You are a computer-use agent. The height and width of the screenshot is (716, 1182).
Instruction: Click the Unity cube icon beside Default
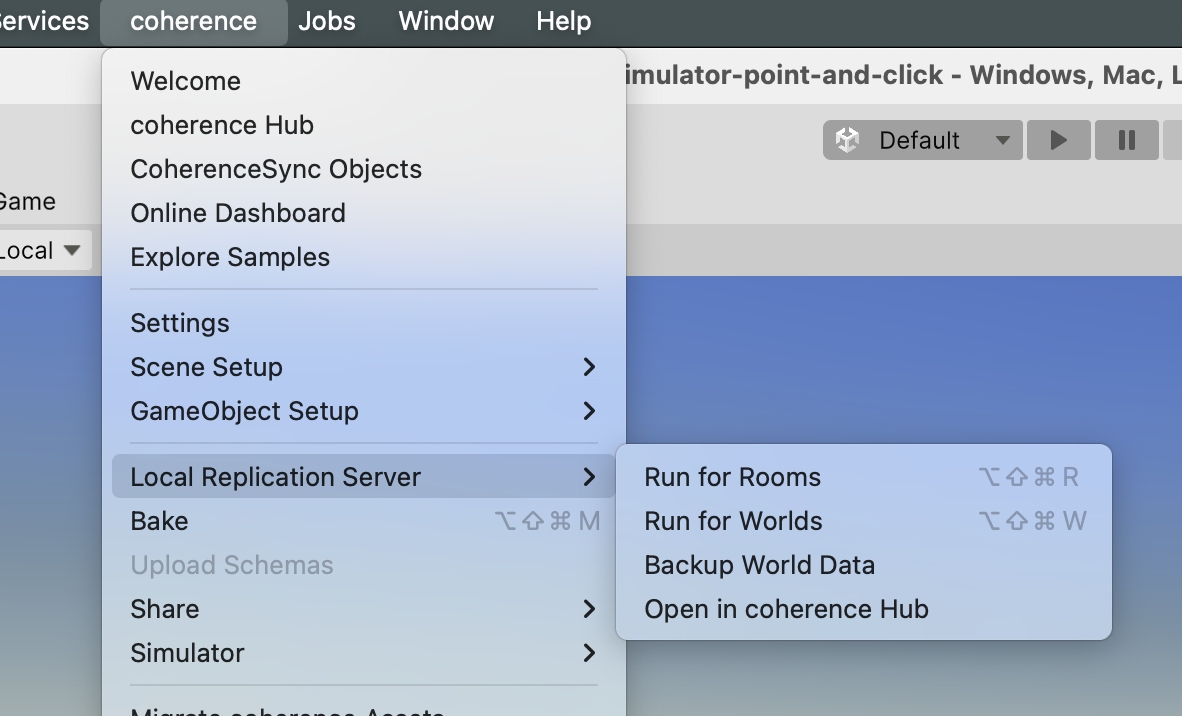pyautogui.click(x=848, y=140)
